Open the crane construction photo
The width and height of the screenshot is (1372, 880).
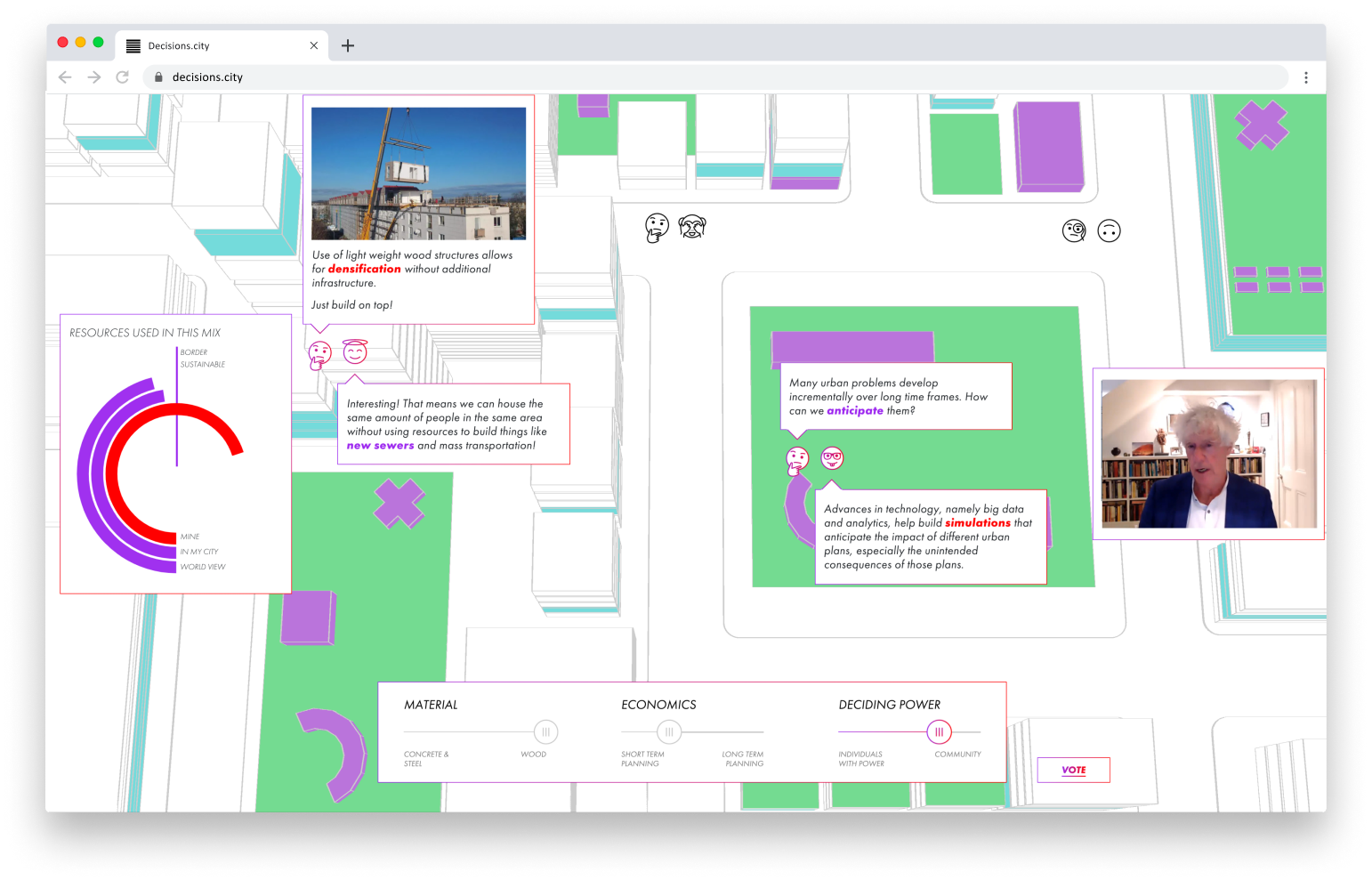[418, 174]
